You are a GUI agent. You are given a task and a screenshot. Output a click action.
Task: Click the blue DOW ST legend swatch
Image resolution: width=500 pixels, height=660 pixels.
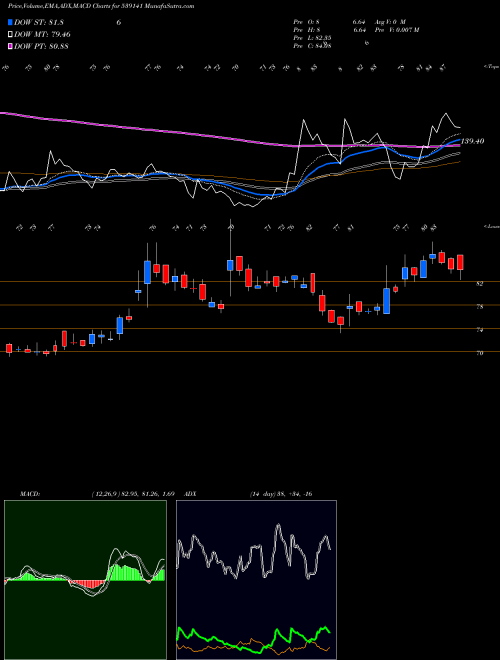11,22
